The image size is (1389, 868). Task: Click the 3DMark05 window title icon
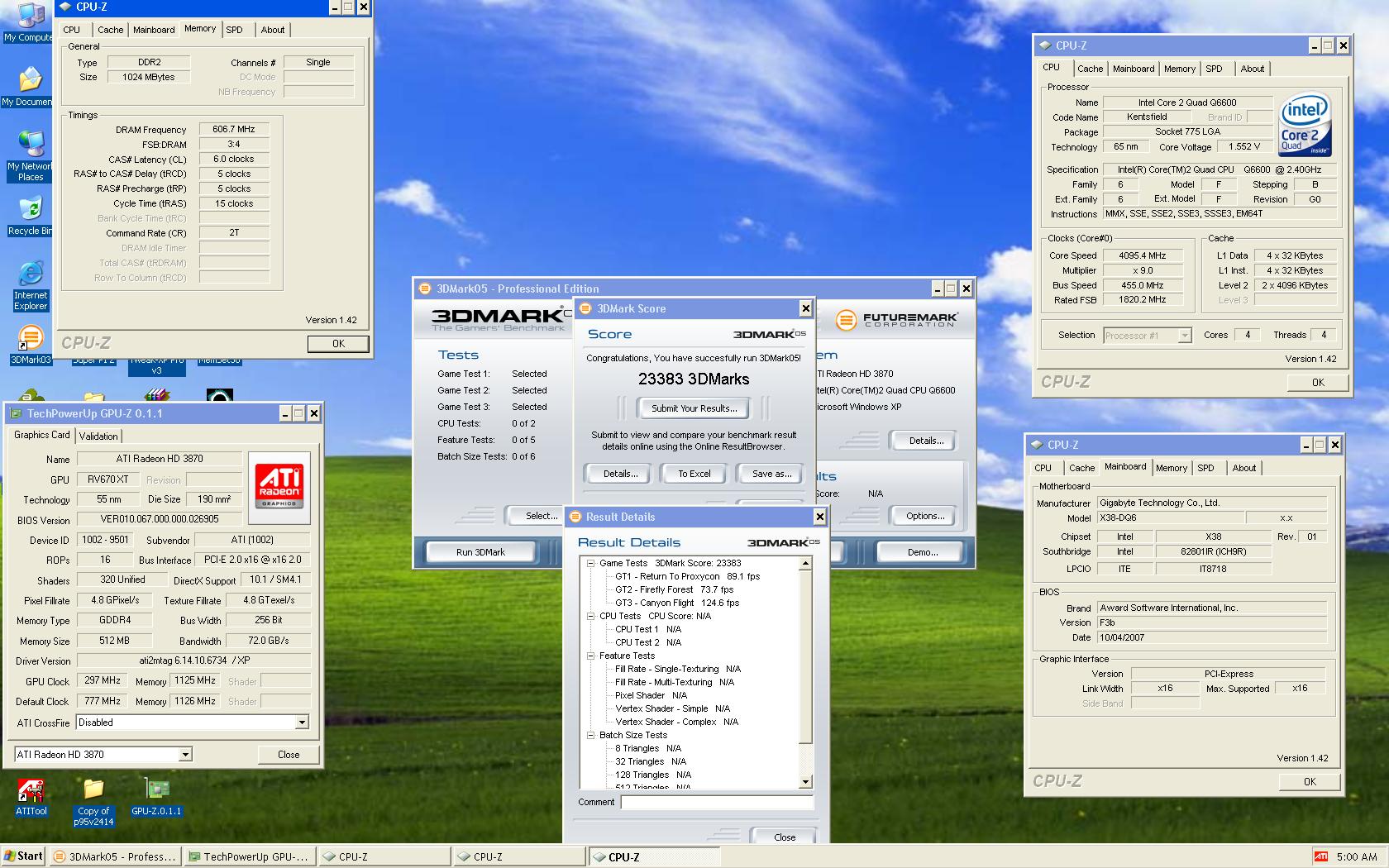pos(425,289)
